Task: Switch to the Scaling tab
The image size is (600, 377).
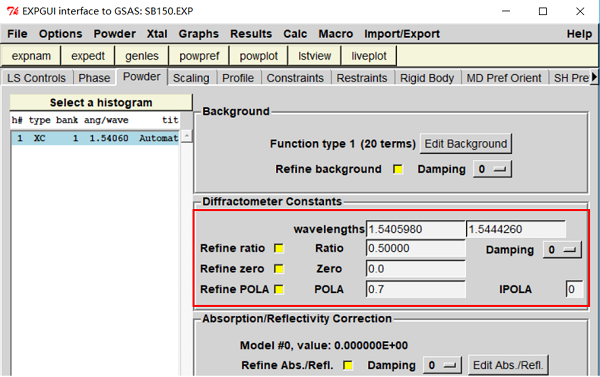Action: tap(191, 78)
